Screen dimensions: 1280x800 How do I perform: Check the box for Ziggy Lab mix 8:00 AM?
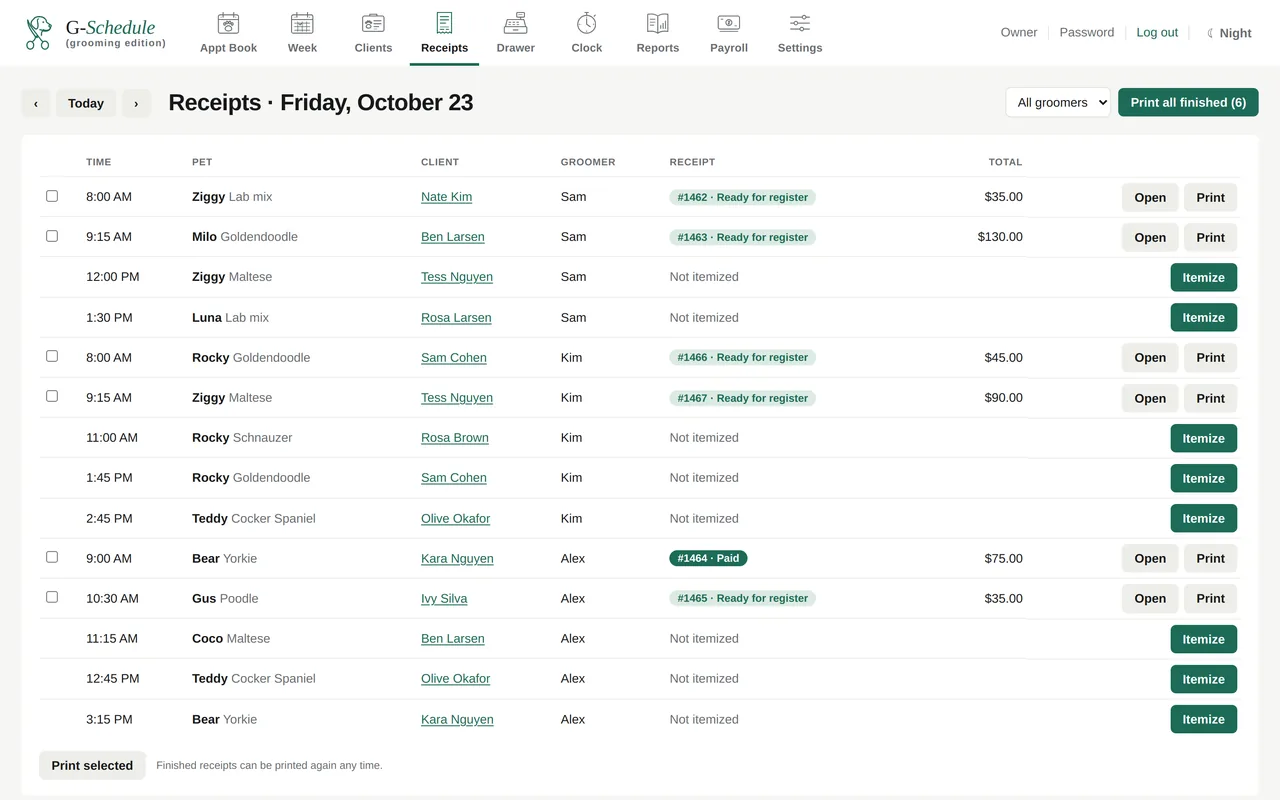52,196
